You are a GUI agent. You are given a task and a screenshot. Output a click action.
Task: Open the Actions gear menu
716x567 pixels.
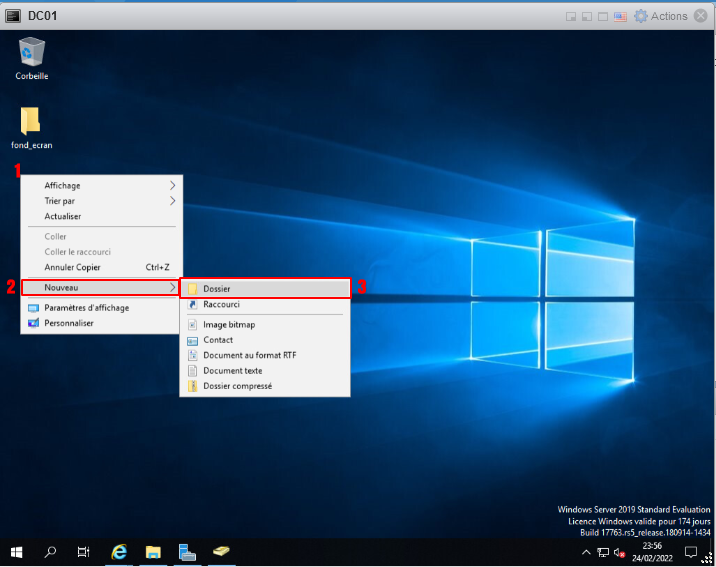[x=661, y=16]
